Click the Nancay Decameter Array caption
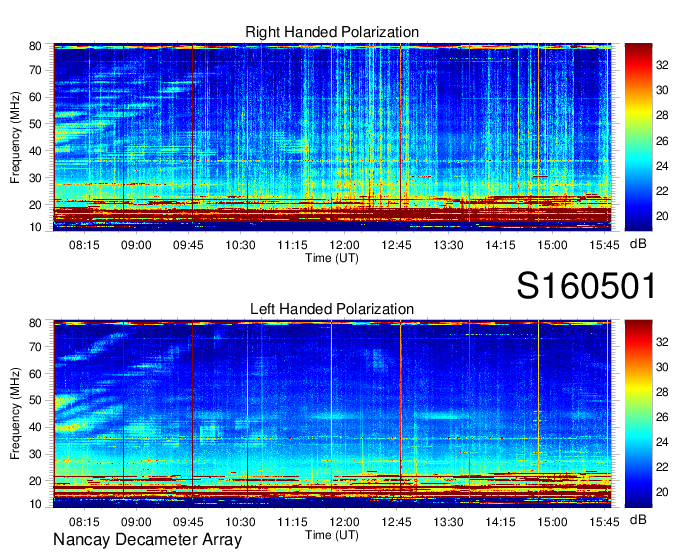The image size is (680, 552). click(147, 540)
